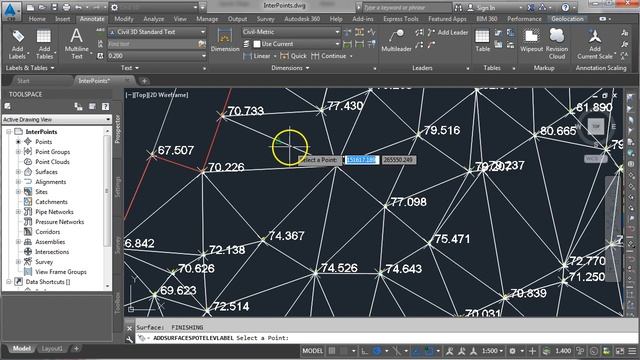Expand the Survey tree node
The height and width of the screenshot is (360, 640).
tap(18, 262)
